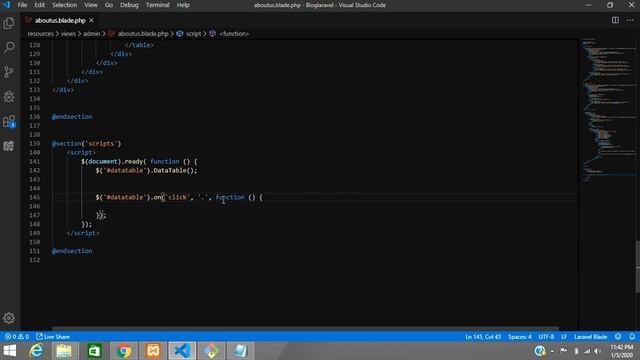Open the Debug menu

pyautogui.click(x=129, y=5)
